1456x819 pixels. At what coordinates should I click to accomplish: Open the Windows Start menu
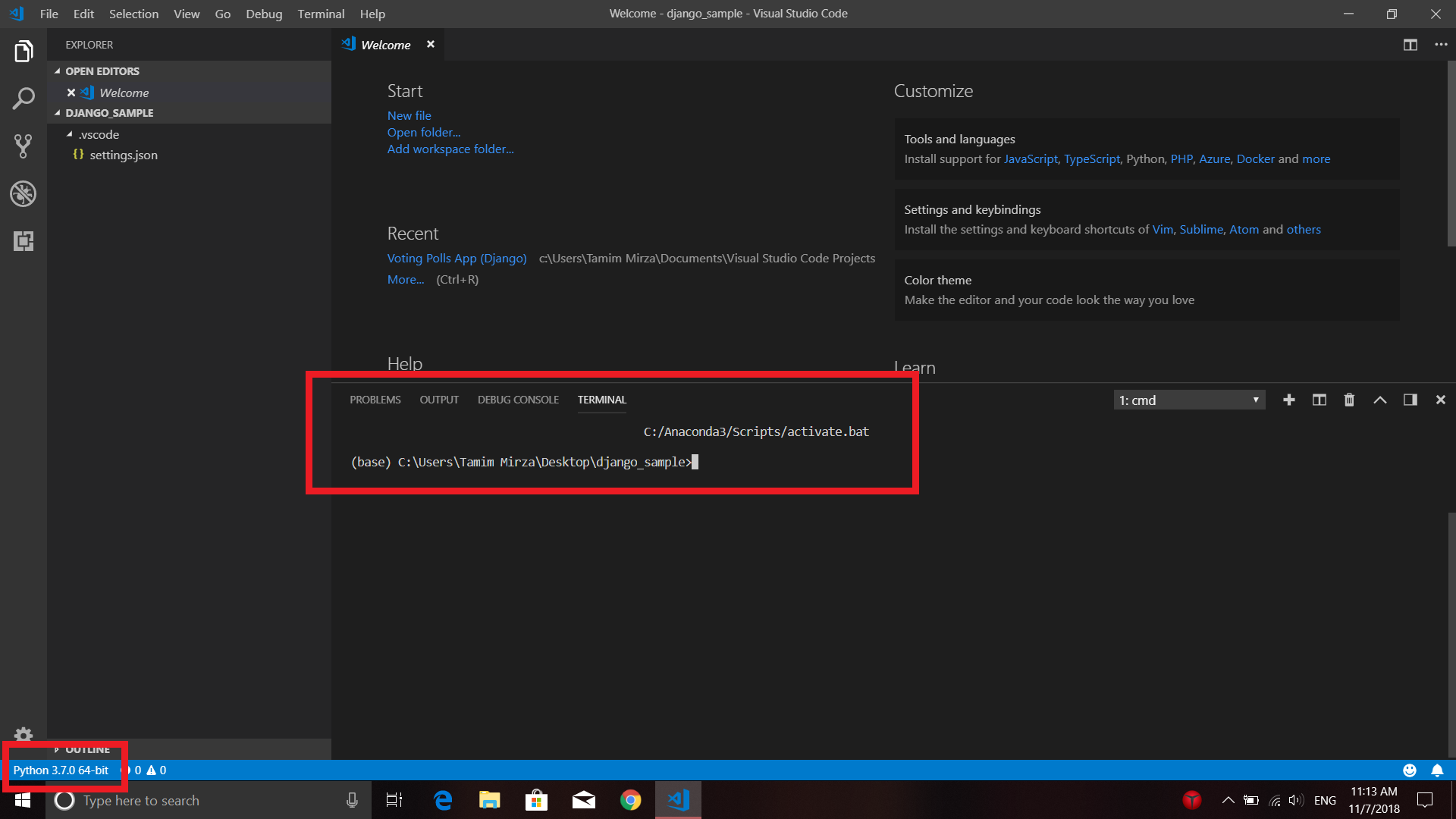[x=23, y=800]
